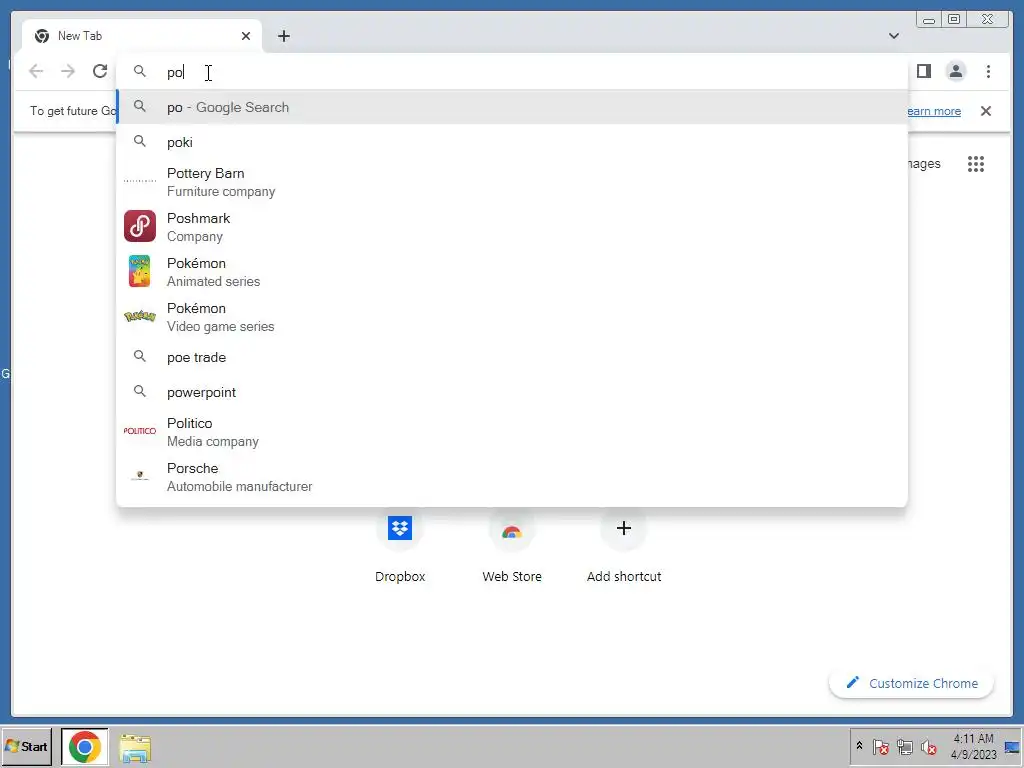1024x768 pixels.
Task: Select Politico media company suggestion
Action: coord(512,432)
